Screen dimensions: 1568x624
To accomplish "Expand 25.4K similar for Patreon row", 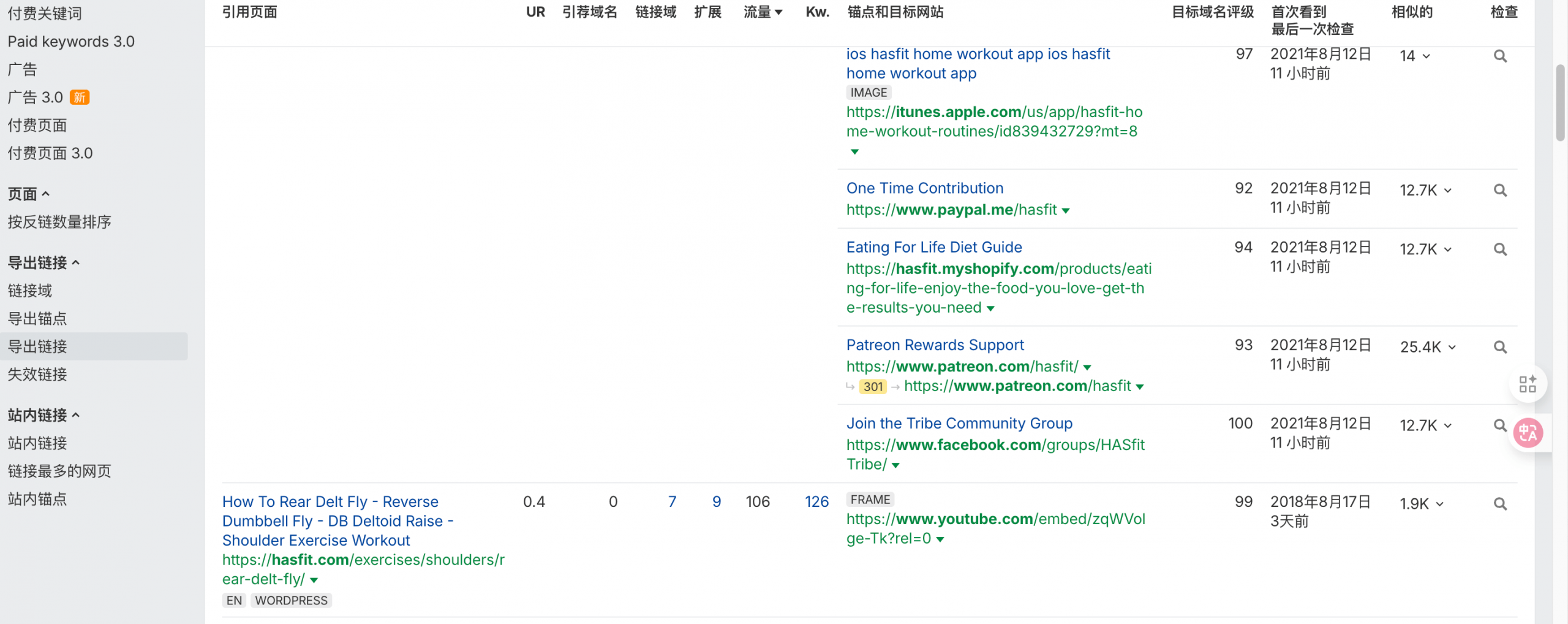I will coord(1428,348).
